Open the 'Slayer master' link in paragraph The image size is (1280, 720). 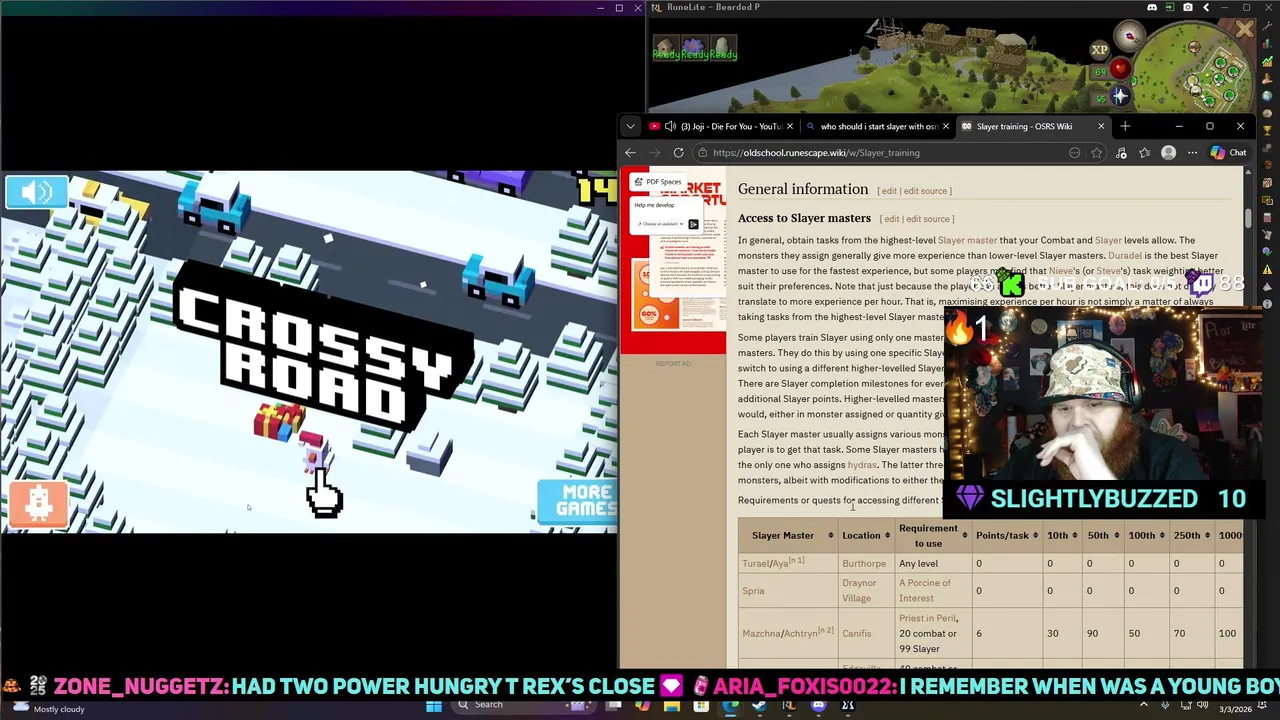click(967, 240)
